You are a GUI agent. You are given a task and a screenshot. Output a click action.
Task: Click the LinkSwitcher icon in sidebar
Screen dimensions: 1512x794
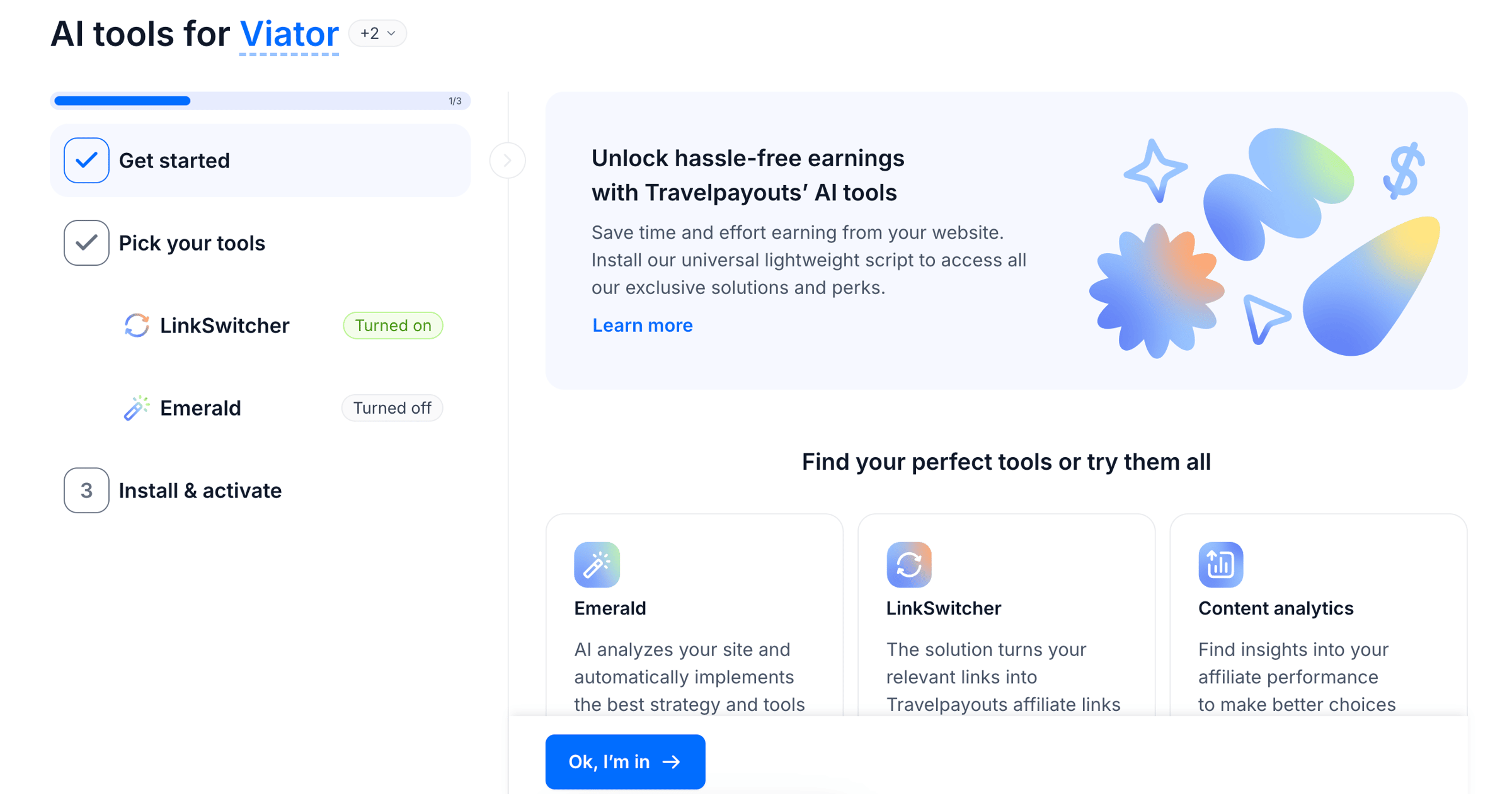pos(136,326)
